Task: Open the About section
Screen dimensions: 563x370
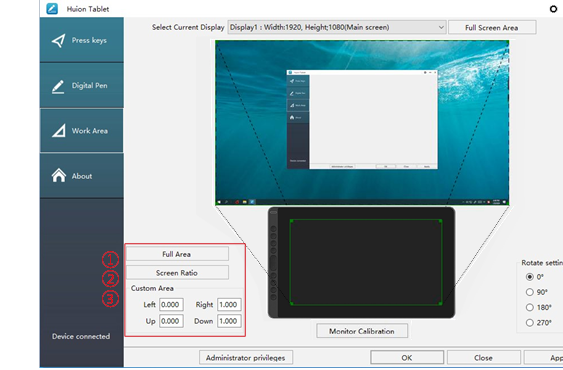Action: coord(82,176)
